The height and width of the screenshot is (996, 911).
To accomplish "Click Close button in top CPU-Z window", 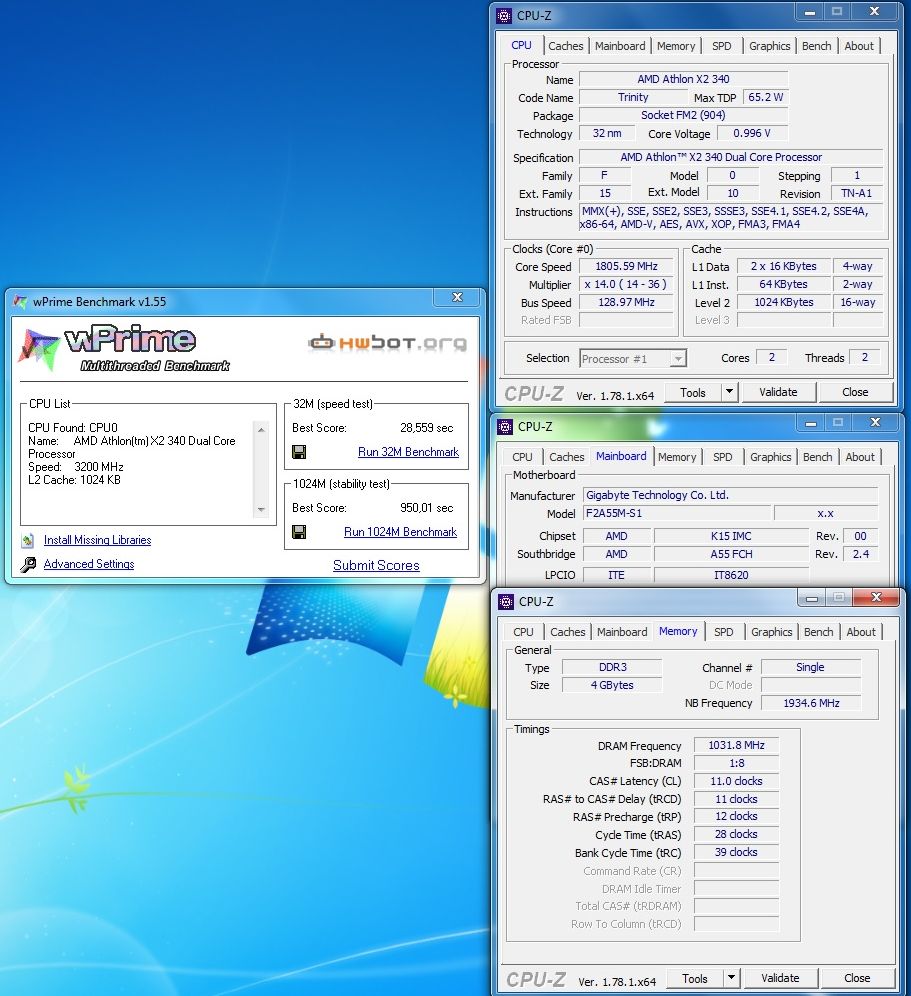I will pyautogui.click(x=855, y=392).
